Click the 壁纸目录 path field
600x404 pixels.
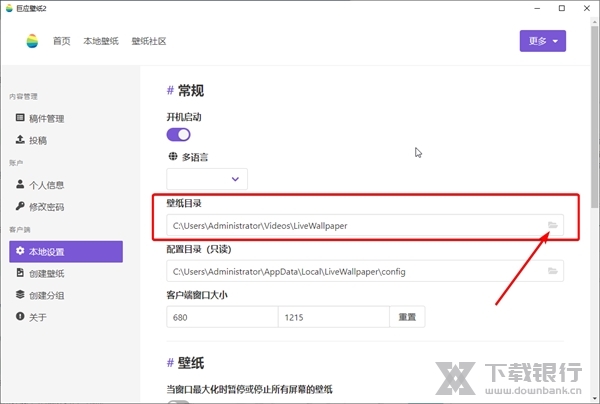[365, 225]
